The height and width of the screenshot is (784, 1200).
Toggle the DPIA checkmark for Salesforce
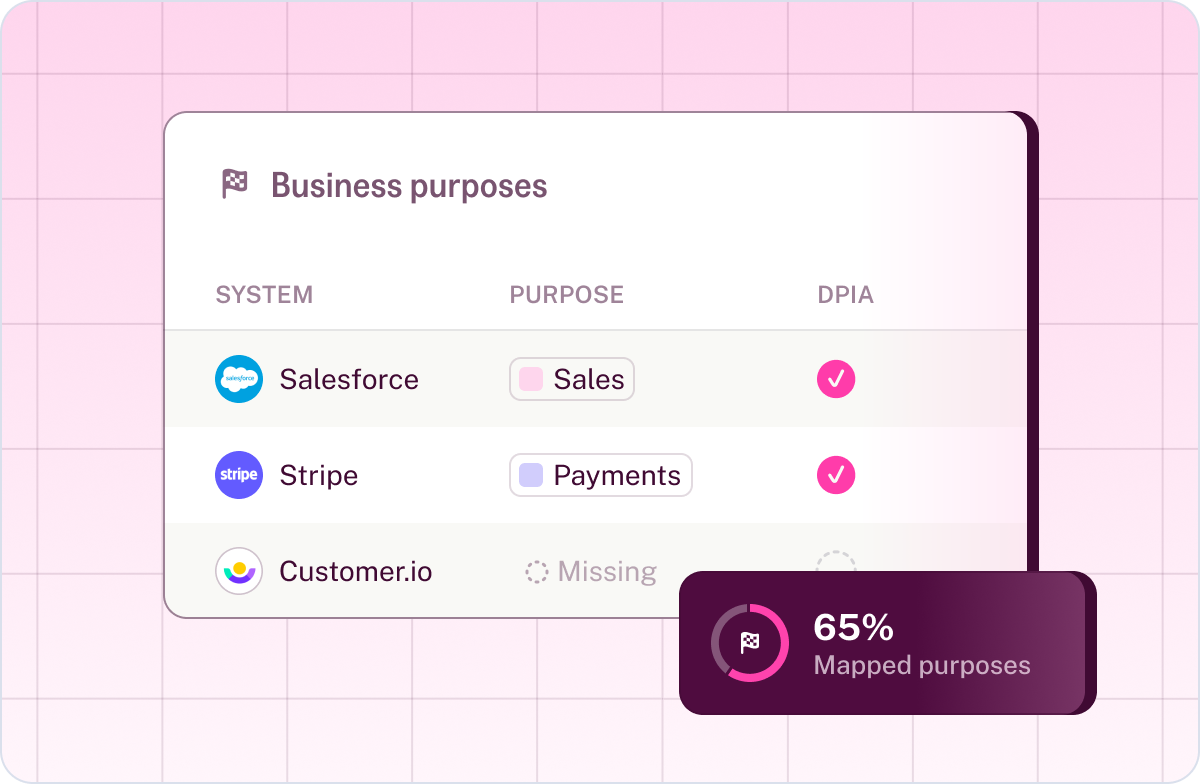836,379
